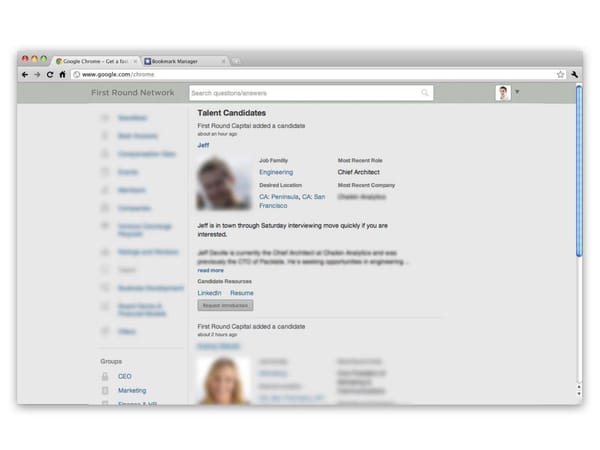This screenshot has width=600, height=450.
Task: Open the user profile dropdown arrow
Action: (517, 93)
